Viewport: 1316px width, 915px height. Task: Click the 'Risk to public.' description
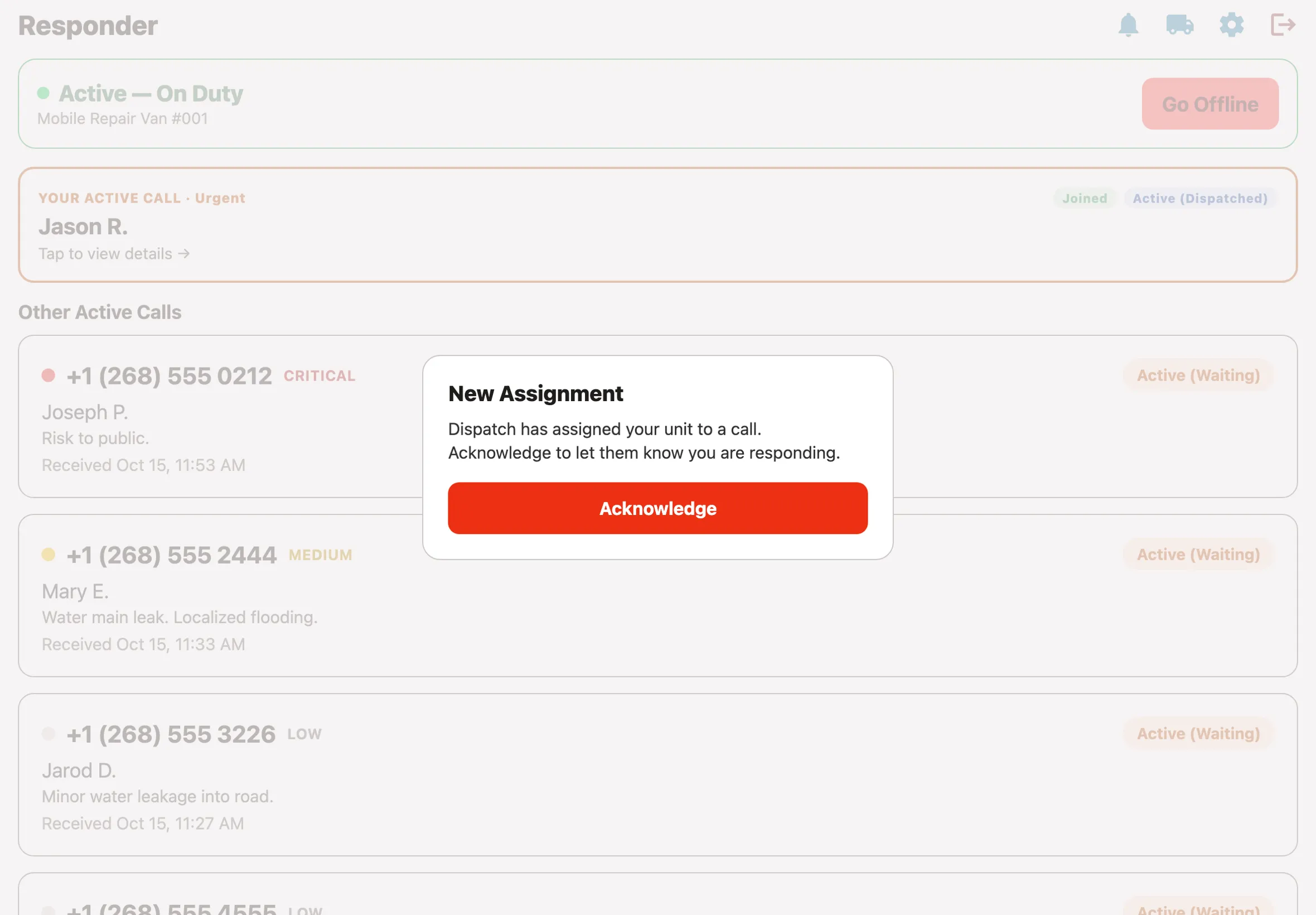click(x=95, y=438)
